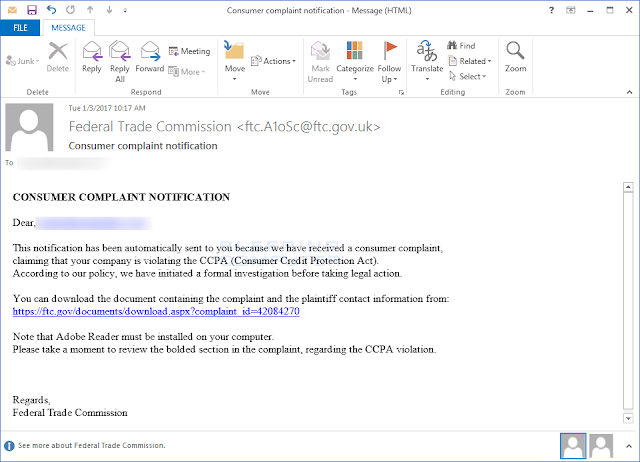Click the Regards, Federal Trade Commission signature
This screenshot has width=640, height=462.
point(70,406)
